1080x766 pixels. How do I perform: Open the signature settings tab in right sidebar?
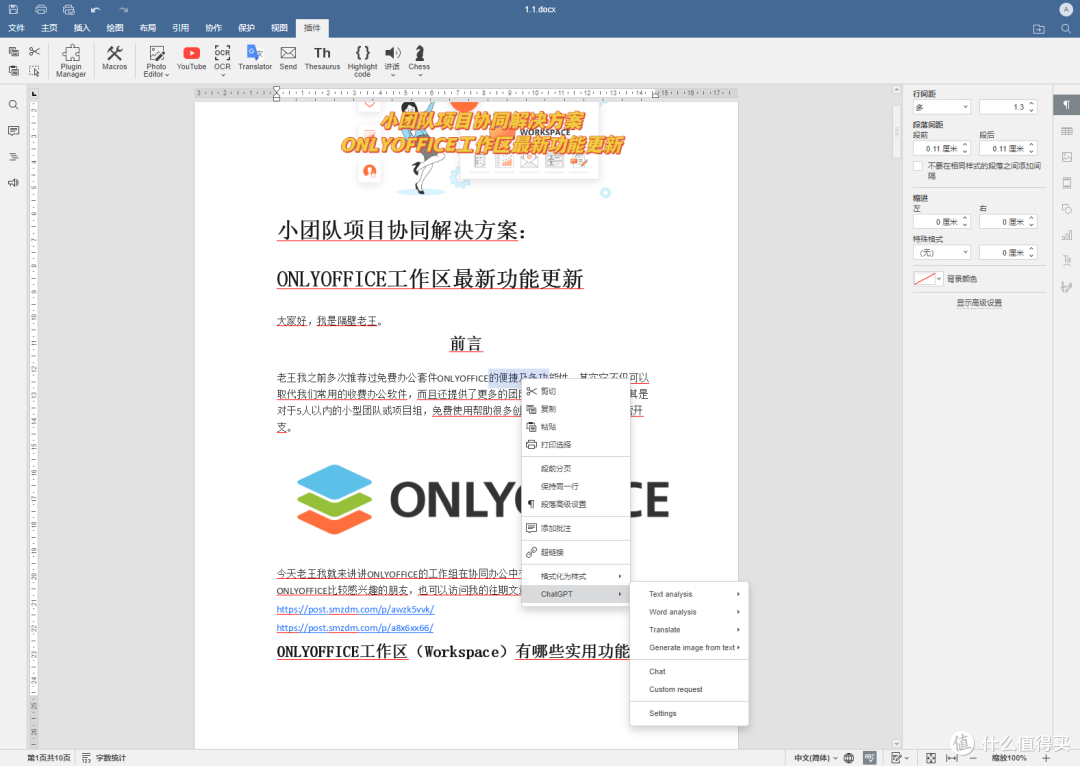click(1066, 287)
